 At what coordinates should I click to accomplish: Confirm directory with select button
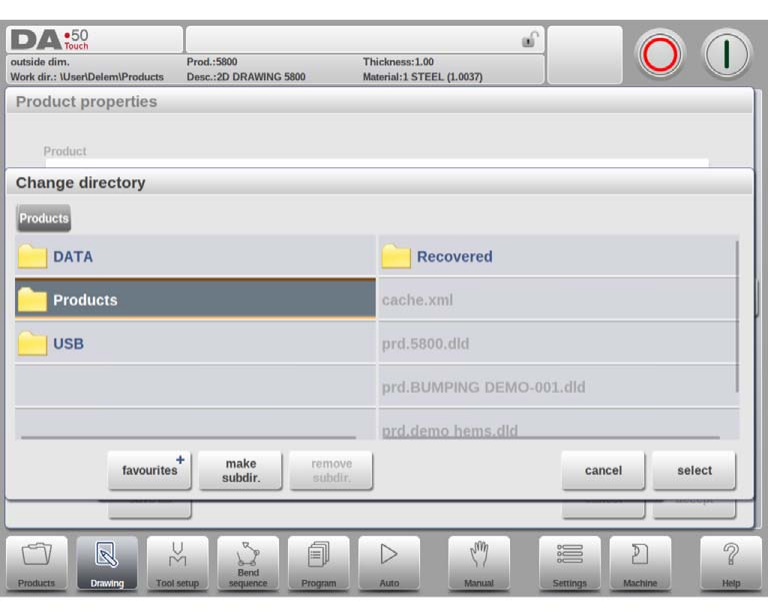[694, 470]
